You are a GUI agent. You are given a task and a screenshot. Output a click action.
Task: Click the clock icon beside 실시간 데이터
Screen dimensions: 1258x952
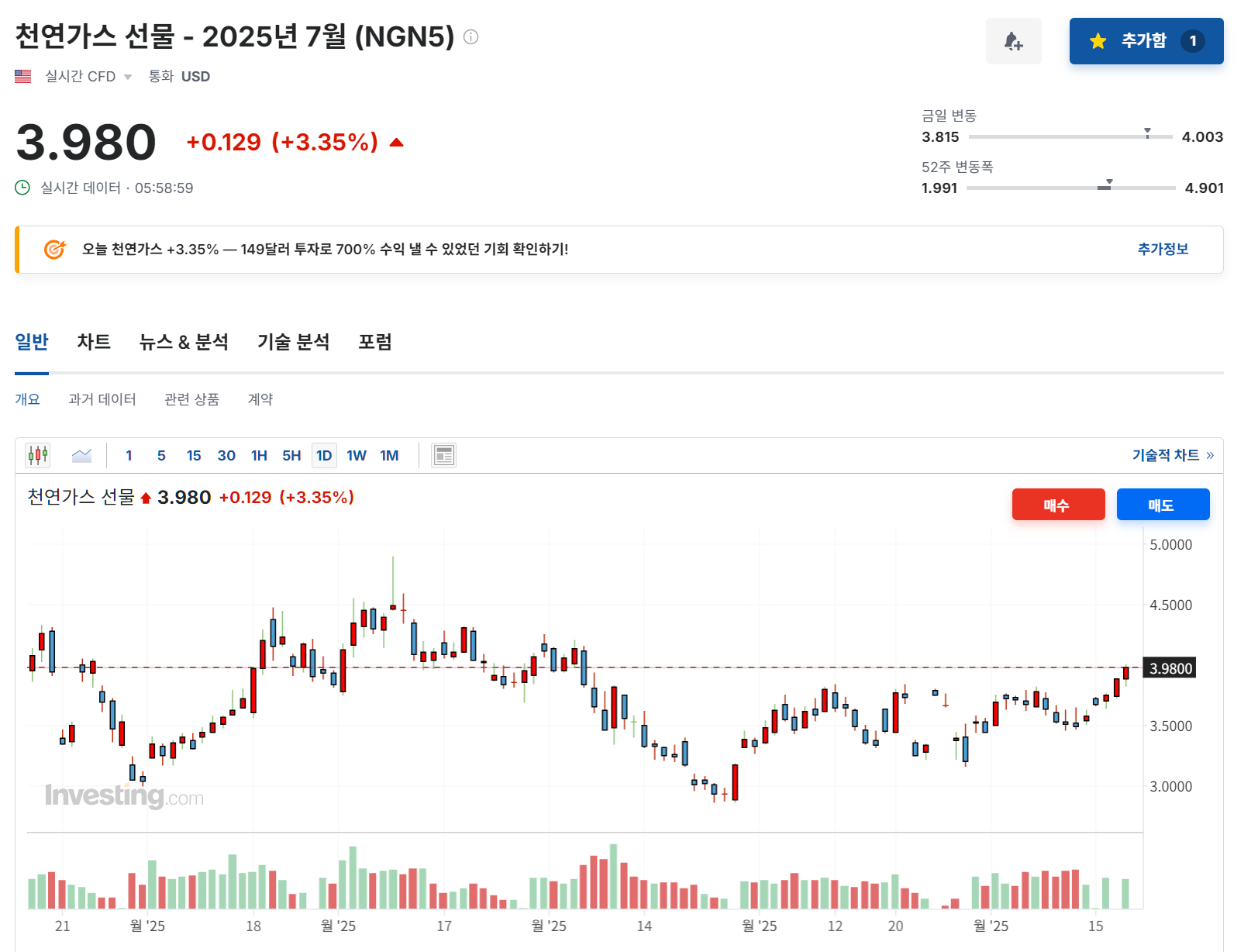(x=21, y=188)
